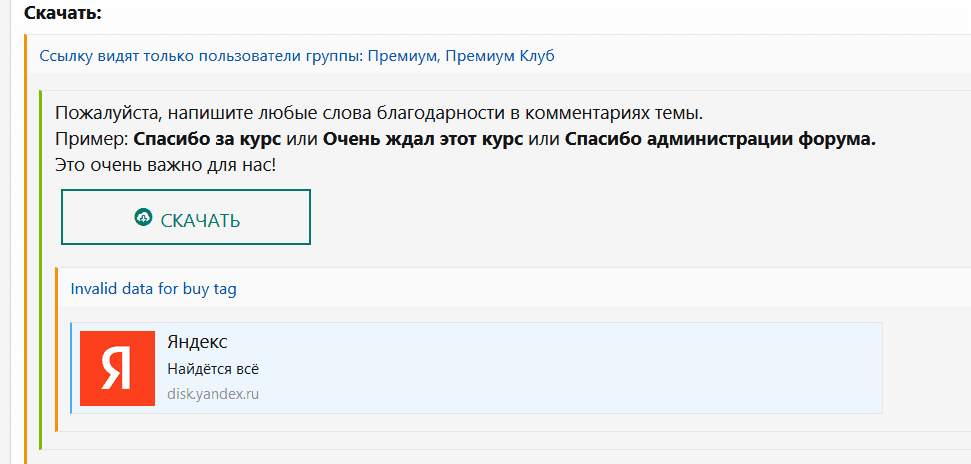The width and height of the screenshot is (971, 464).
Task: Click the bold Очень ждал этот курс example
Action: 423,138
